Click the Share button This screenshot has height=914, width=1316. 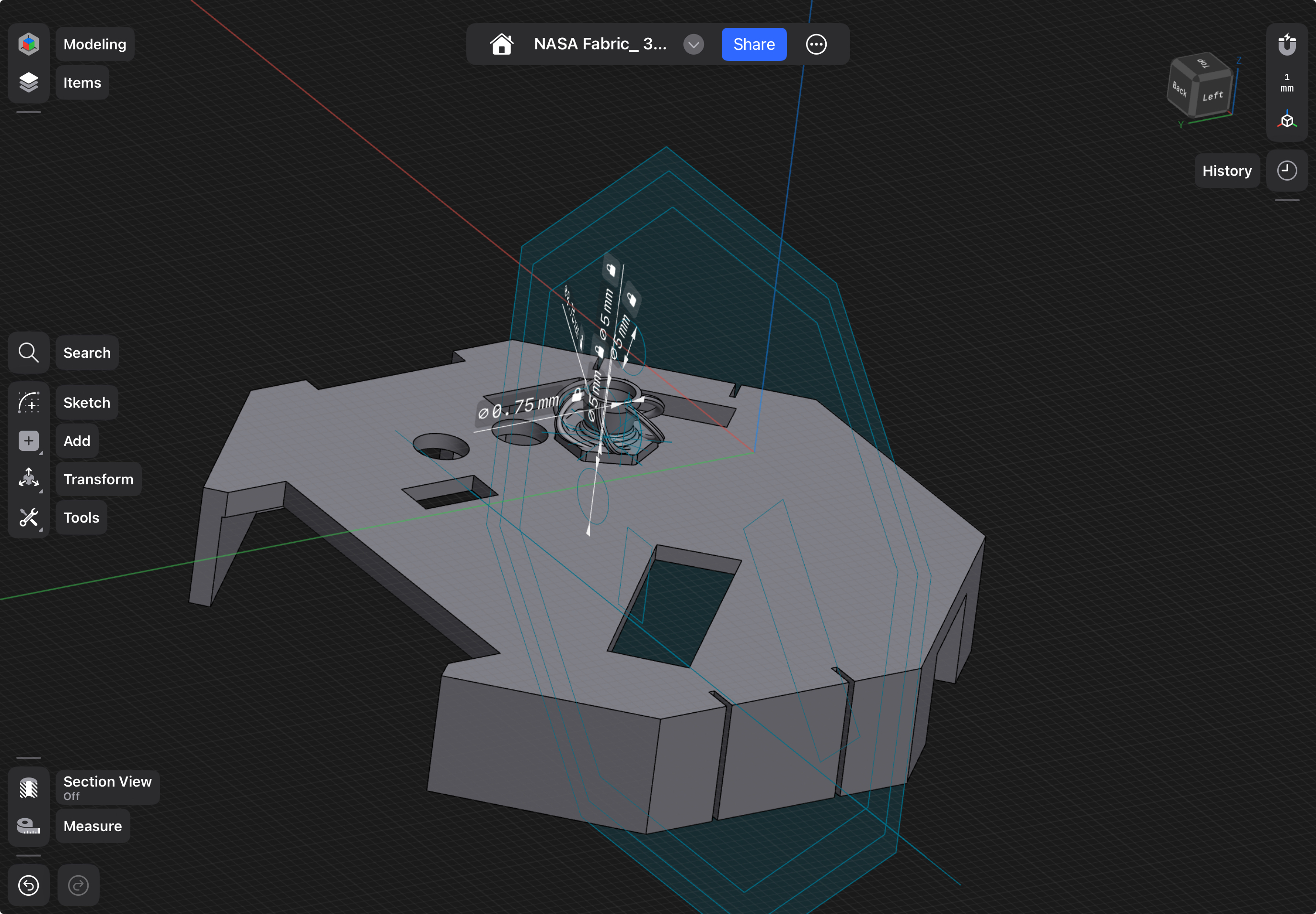click(x=753, y=44)
